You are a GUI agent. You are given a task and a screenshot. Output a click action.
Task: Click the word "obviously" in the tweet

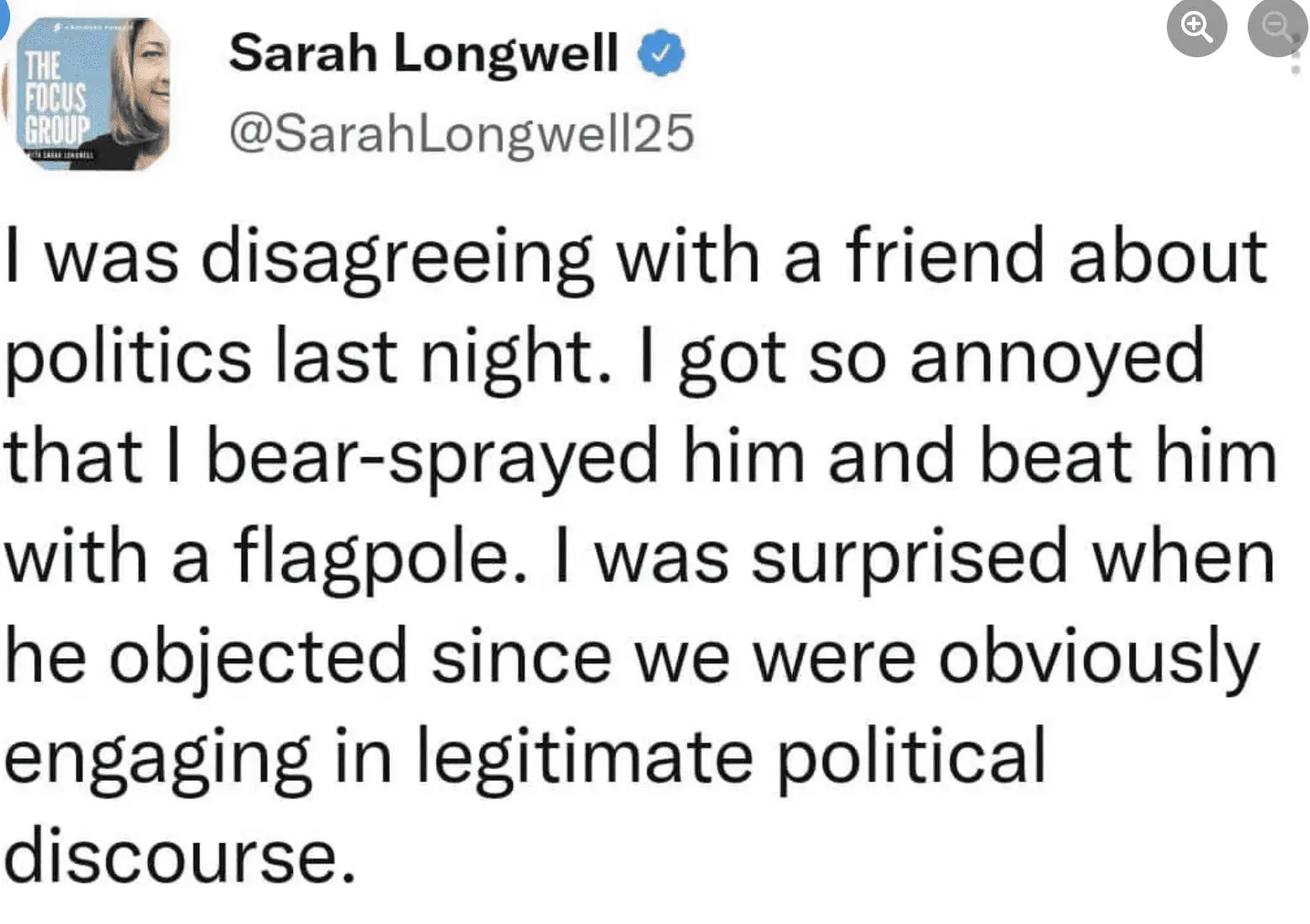pos(1099,658)
